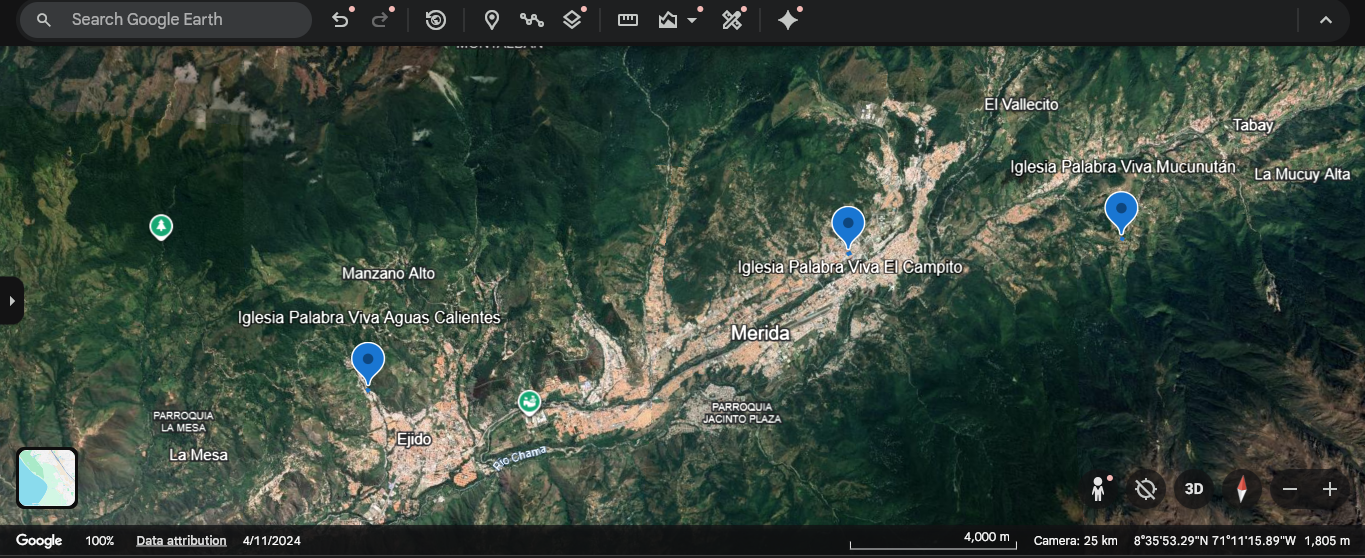Image resolution: width=1365 pixels, height=558 pixels.
Task: Click the La Mesa town label
Action: [x=198, y=455]
